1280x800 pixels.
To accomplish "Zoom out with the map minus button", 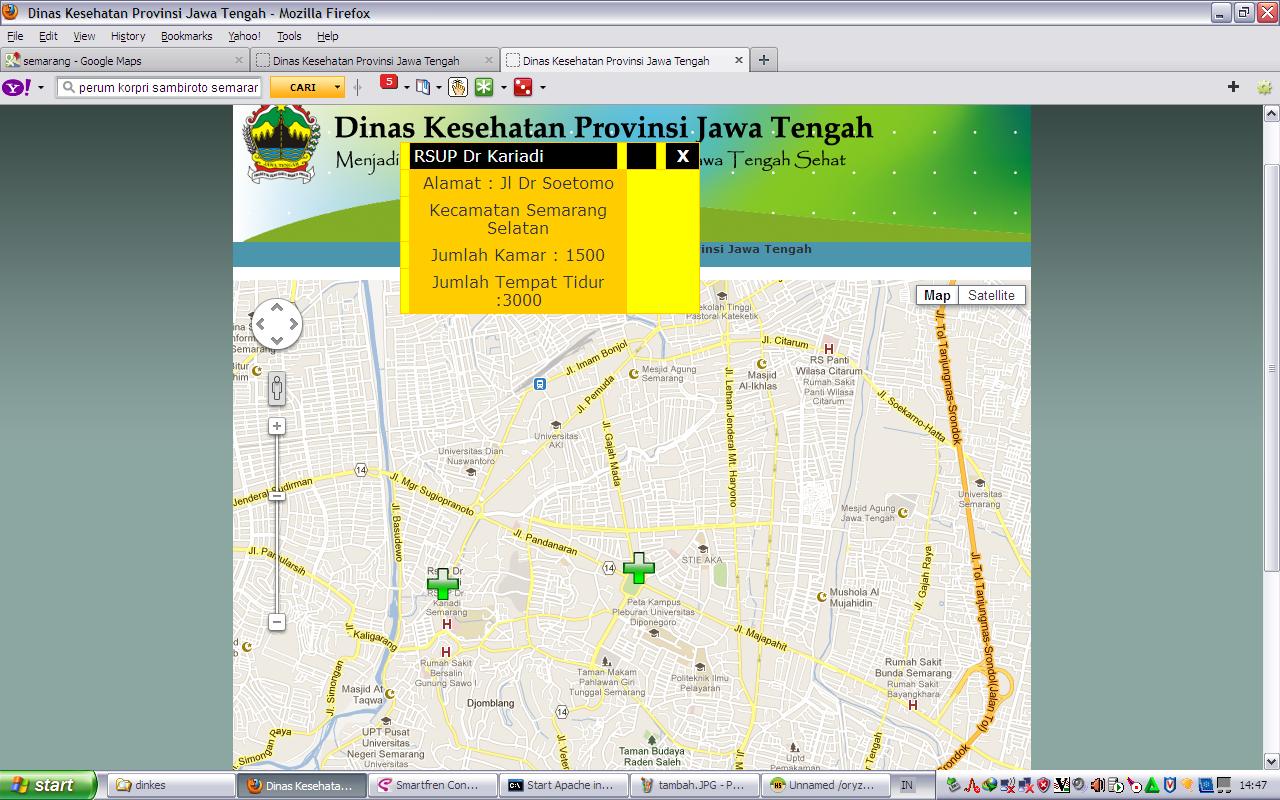I will (x=277, y=622).
